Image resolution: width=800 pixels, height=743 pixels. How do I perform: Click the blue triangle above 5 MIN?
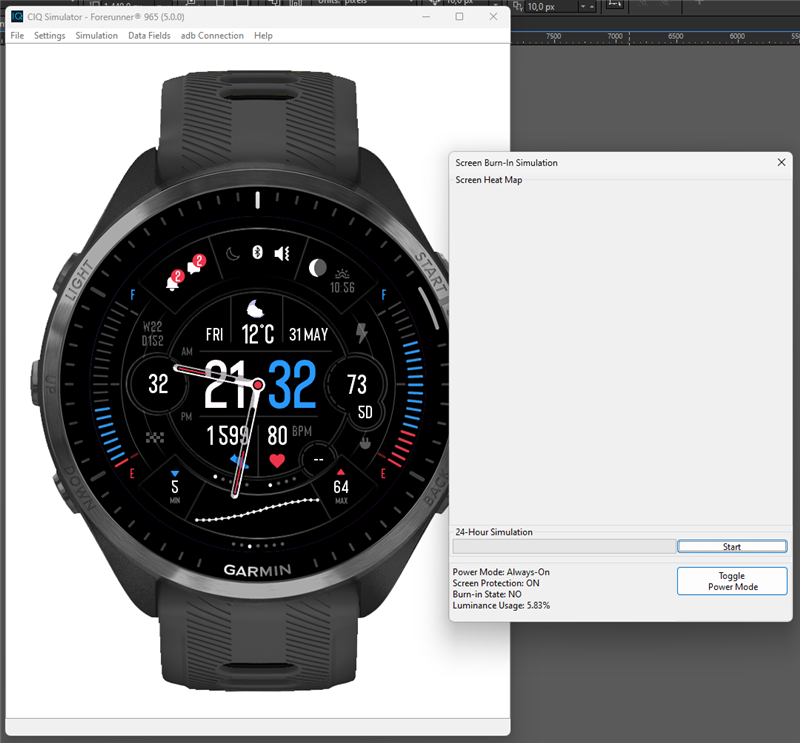tap(175, 474)
